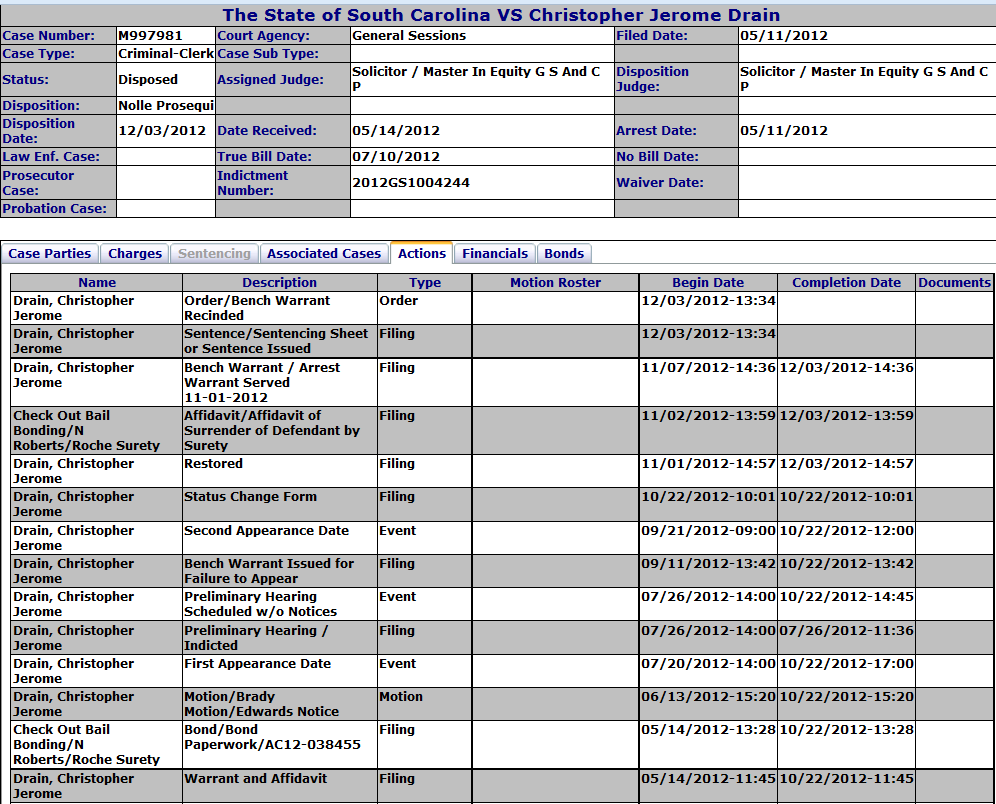This screenshot has height=804, width=996.
Task: Click indictment number 2012GS1004244
Action: 411,182
